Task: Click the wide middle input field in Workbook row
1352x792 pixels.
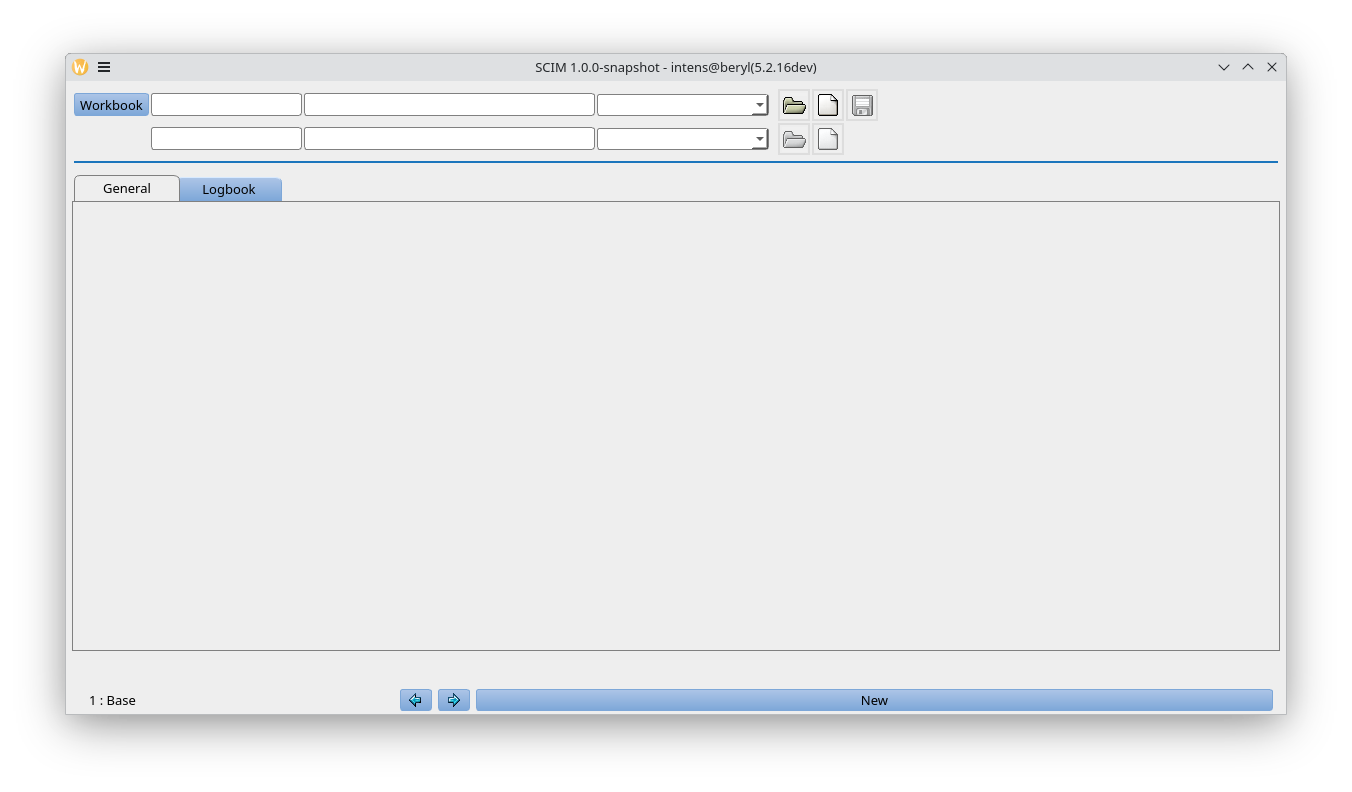Action: (x=449, y=105)
